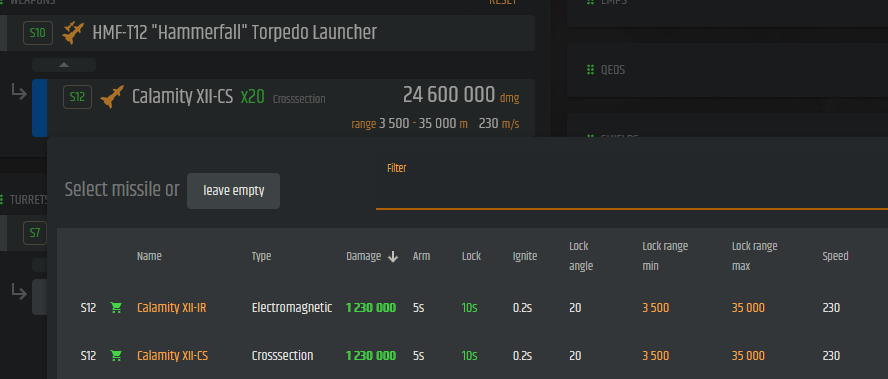Select the Calamity XII-CS missile in list

tap(172, 356)
